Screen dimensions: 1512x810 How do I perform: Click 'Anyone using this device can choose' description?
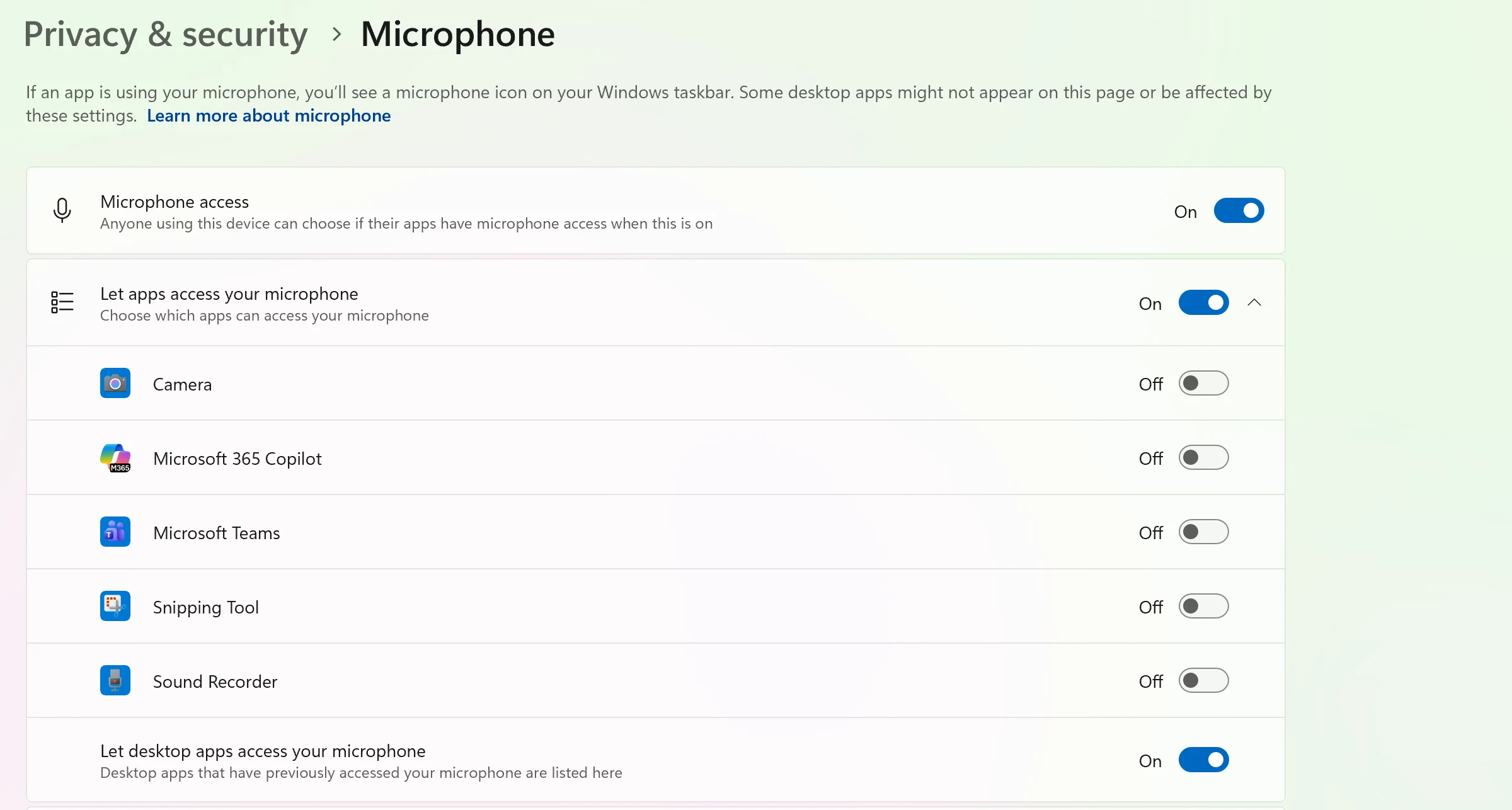(x=406, y=224)
